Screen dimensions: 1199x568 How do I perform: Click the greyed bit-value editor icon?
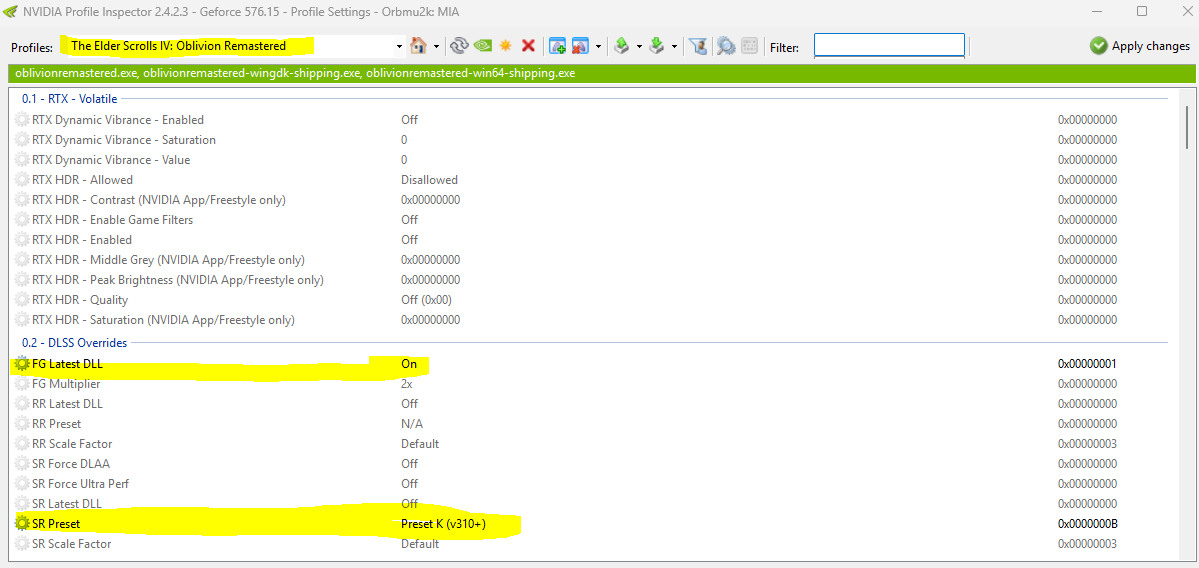749,46
